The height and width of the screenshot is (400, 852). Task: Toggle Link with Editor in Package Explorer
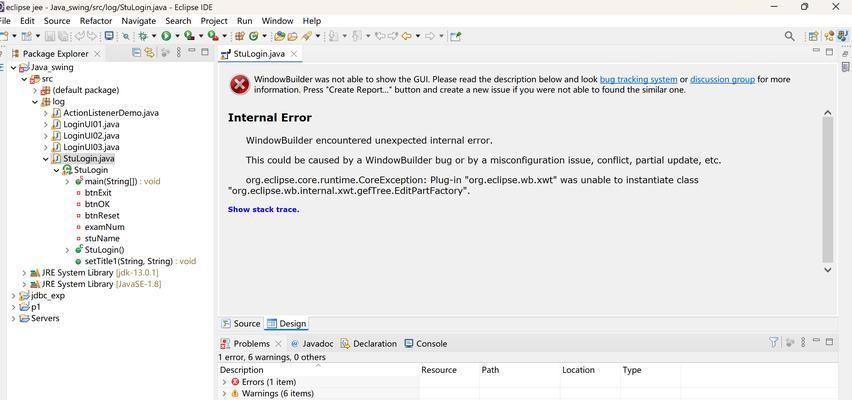tap(149, 53)
